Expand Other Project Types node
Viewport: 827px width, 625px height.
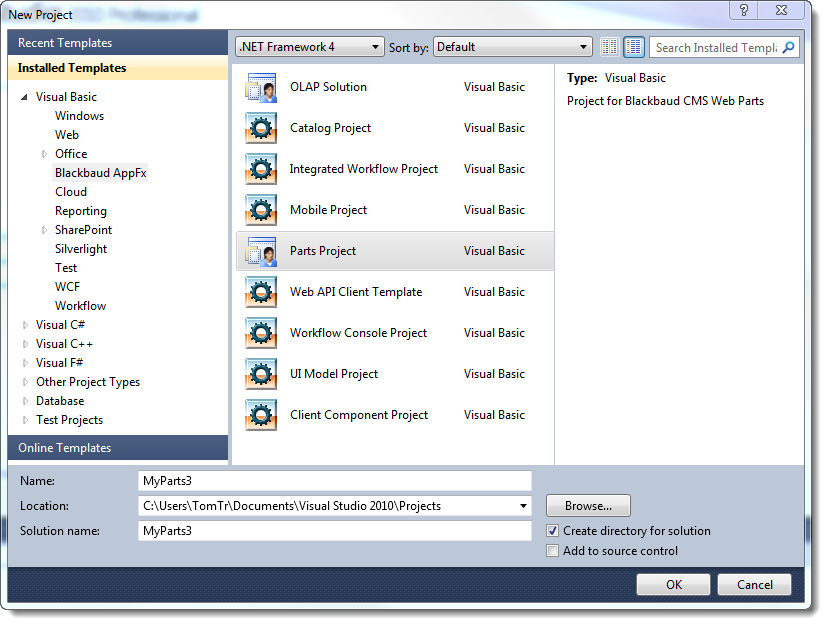[x=25, y=382]
